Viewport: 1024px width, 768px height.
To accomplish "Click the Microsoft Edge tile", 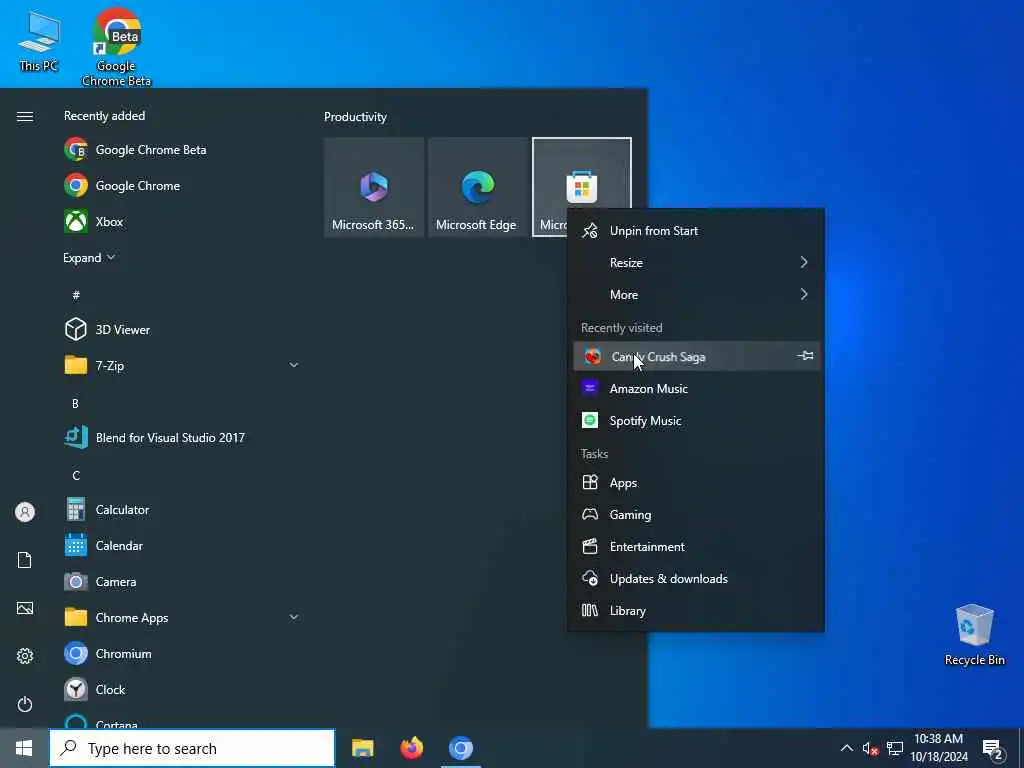I will pyautogui.click(x=477, y=187).
